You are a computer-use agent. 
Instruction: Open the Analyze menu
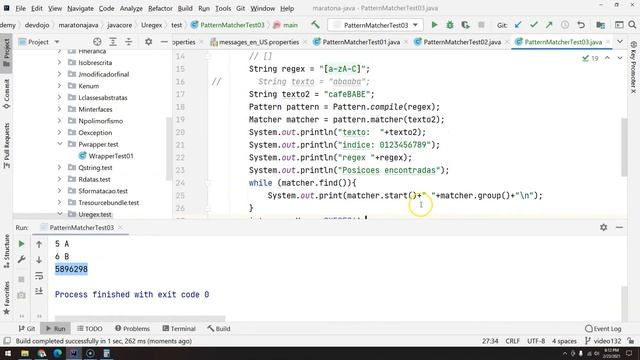[x=131, y=8]
